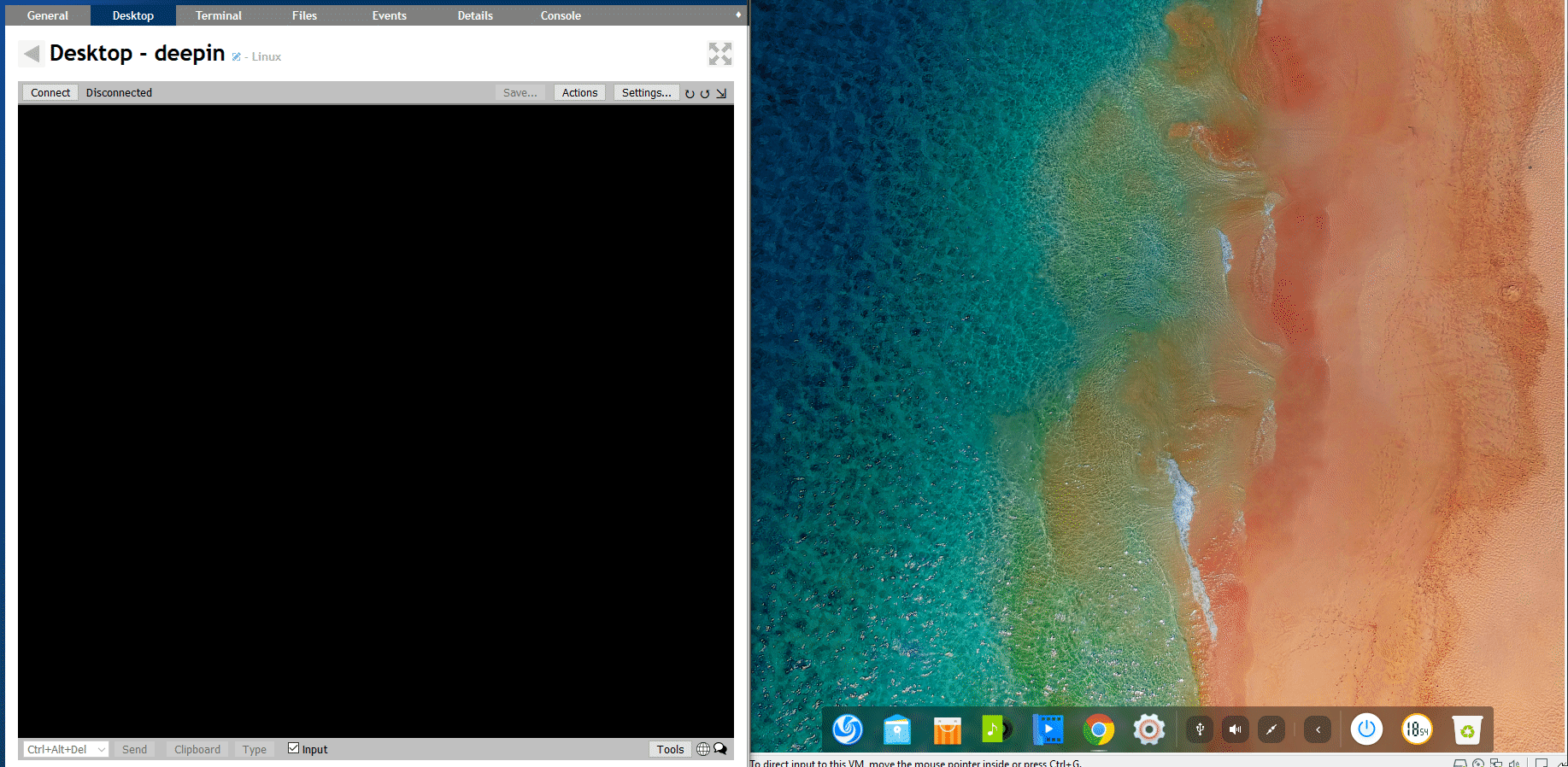Click the USB device tray icon
1568x767 pixels.
(x=1200, y=729)
